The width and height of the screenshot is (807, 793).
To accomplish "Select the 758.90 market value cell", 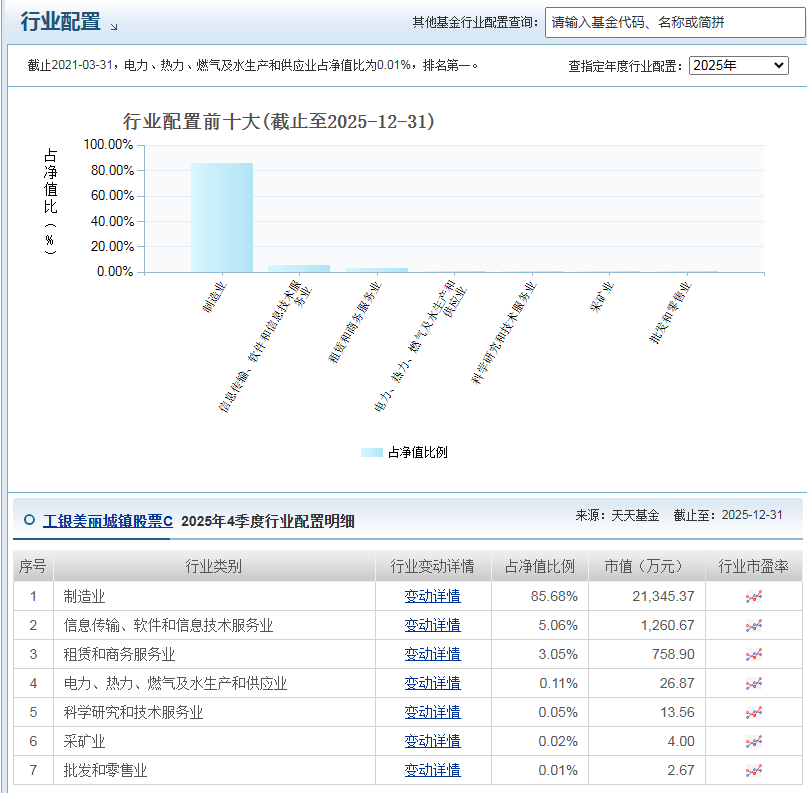I will coord(647,655).
